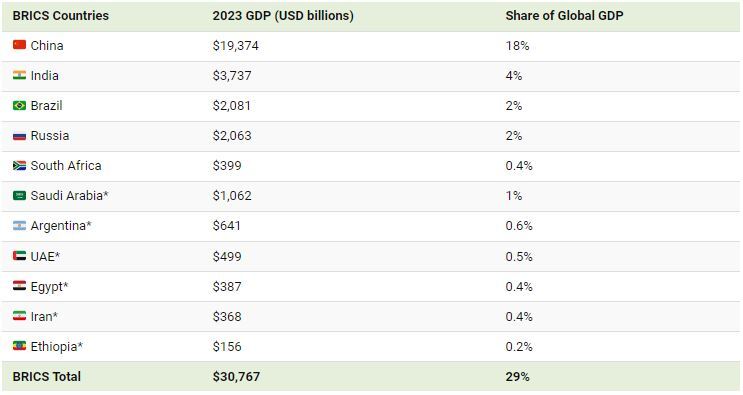The height and width of the screenshot is (395, 743).
Task: Click the Argentina flag icon
Action: (19, 225)
